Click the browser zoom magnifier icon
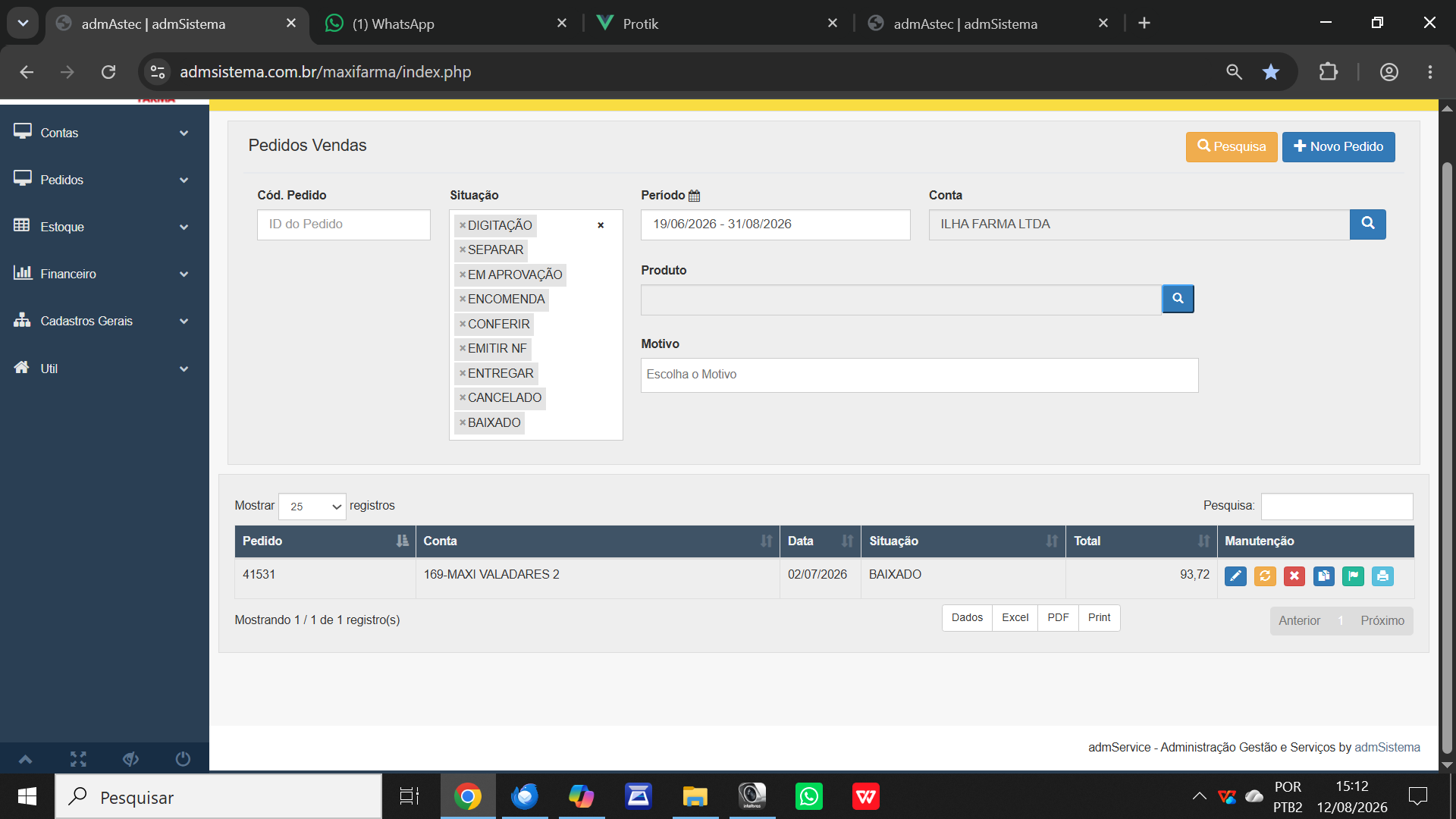This screenshot has width=1456, height=819. [1235, 72]
